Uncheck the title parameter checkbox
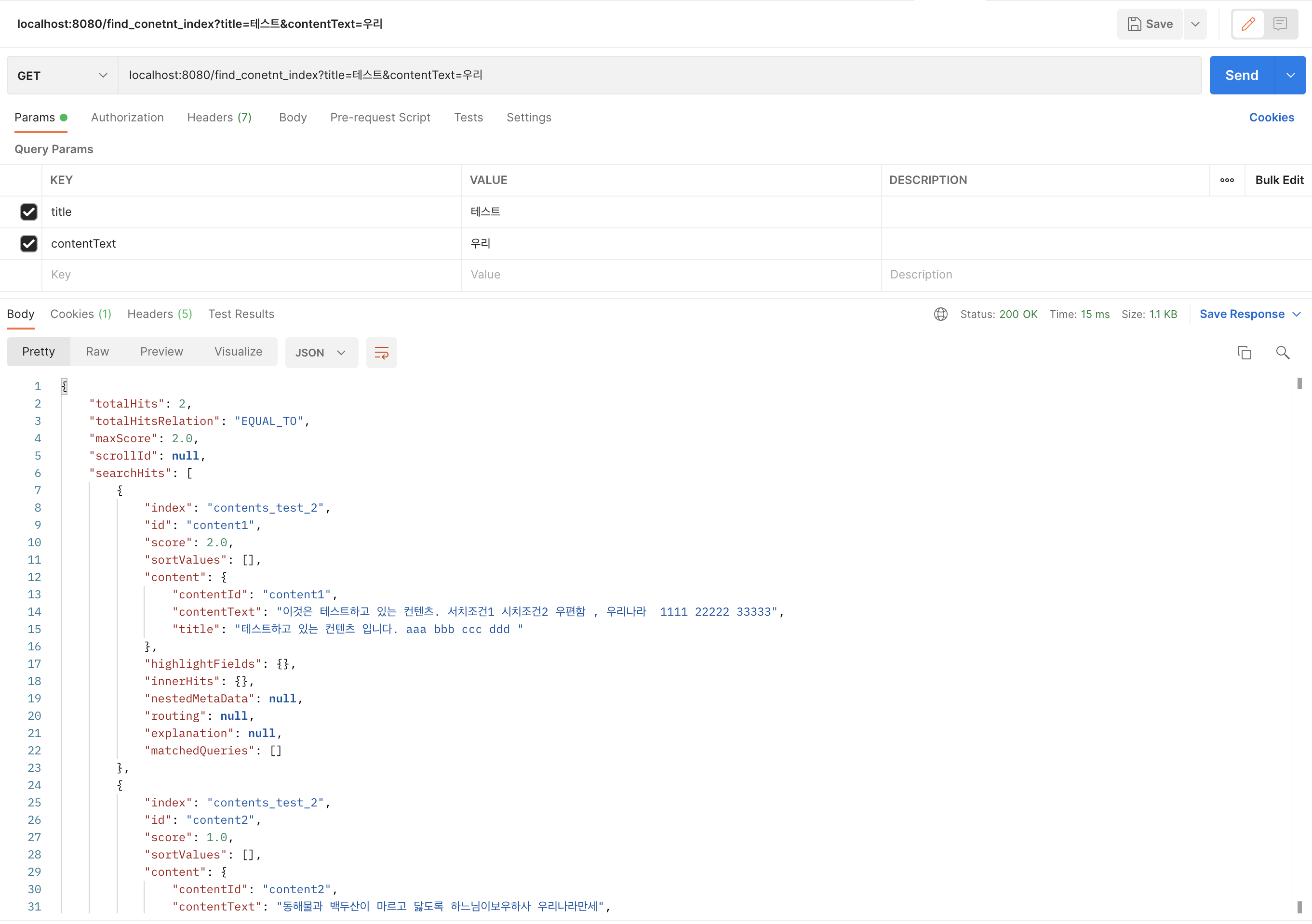The image size is (1312, 924). pos(28,212)
